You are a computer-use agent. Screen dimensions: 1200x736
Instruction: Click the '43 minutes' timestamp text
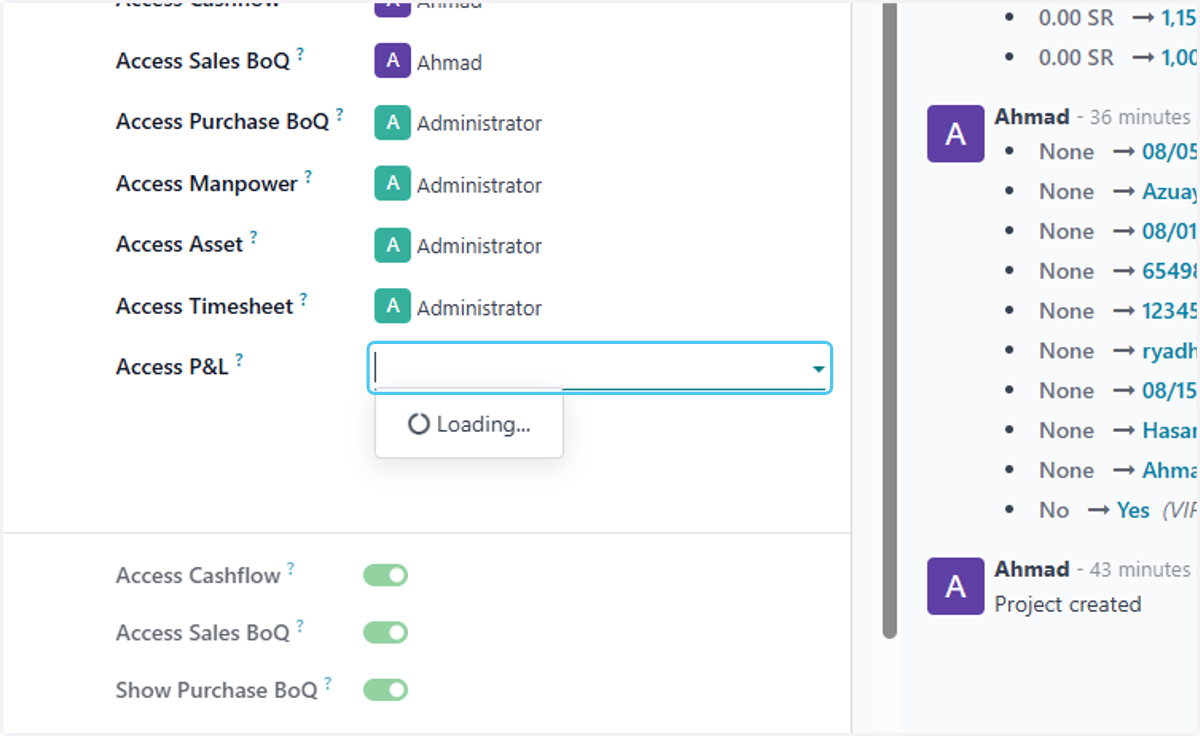(1140, 569)
